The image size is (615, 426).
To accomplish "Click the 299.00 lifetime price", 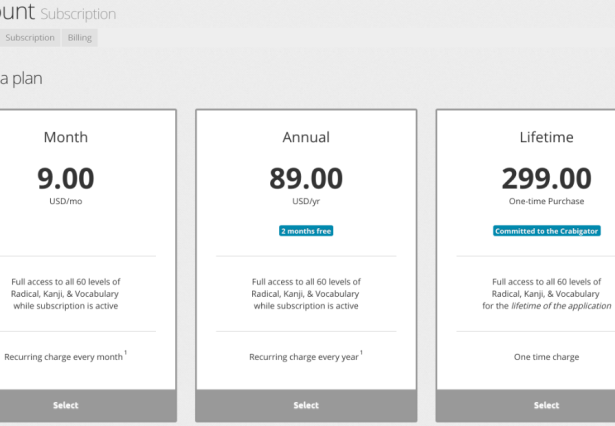I will pyautogui.click(x=546, y=179).
